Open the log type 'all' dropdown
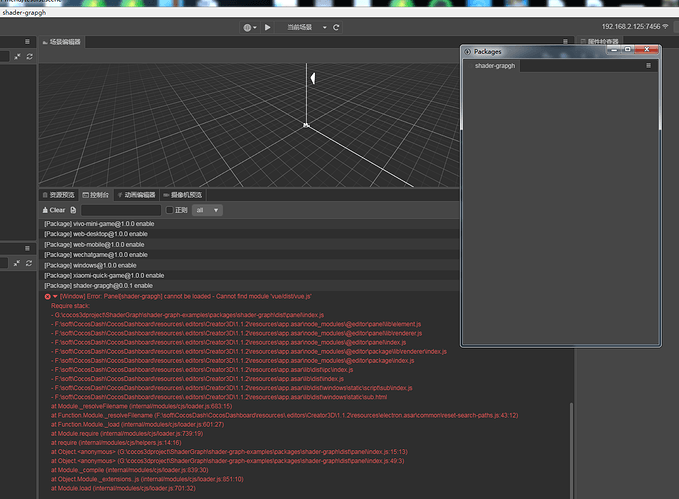This screenshot has height=499, width=679. tap(208, 210)
